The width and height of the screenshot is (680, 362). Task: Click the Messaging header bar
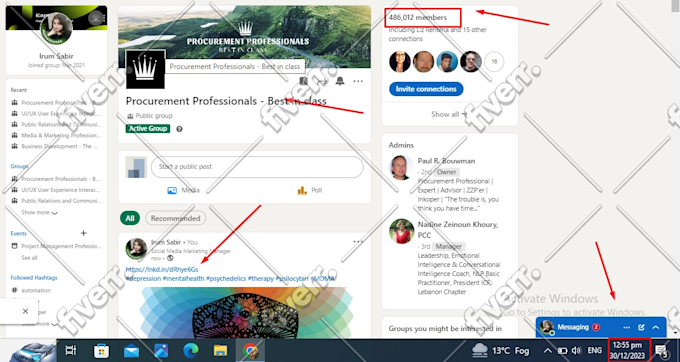(601, 327)
